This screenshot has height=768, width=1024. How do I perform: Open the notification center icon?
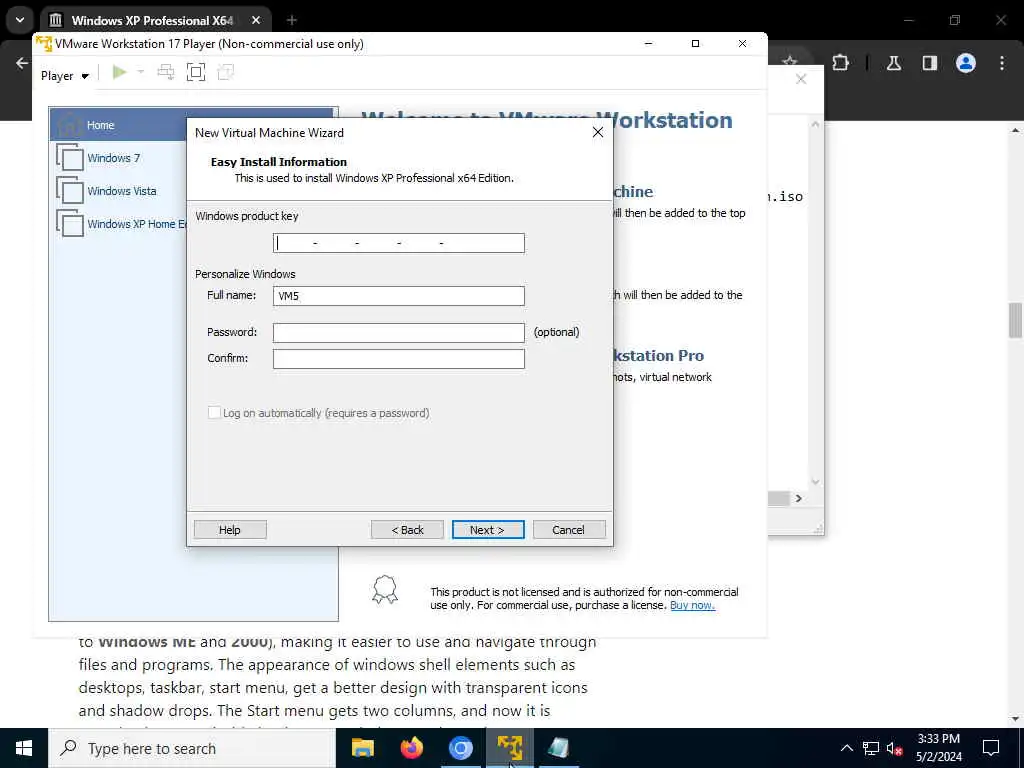pyautogui.click(x=991, y=748)
